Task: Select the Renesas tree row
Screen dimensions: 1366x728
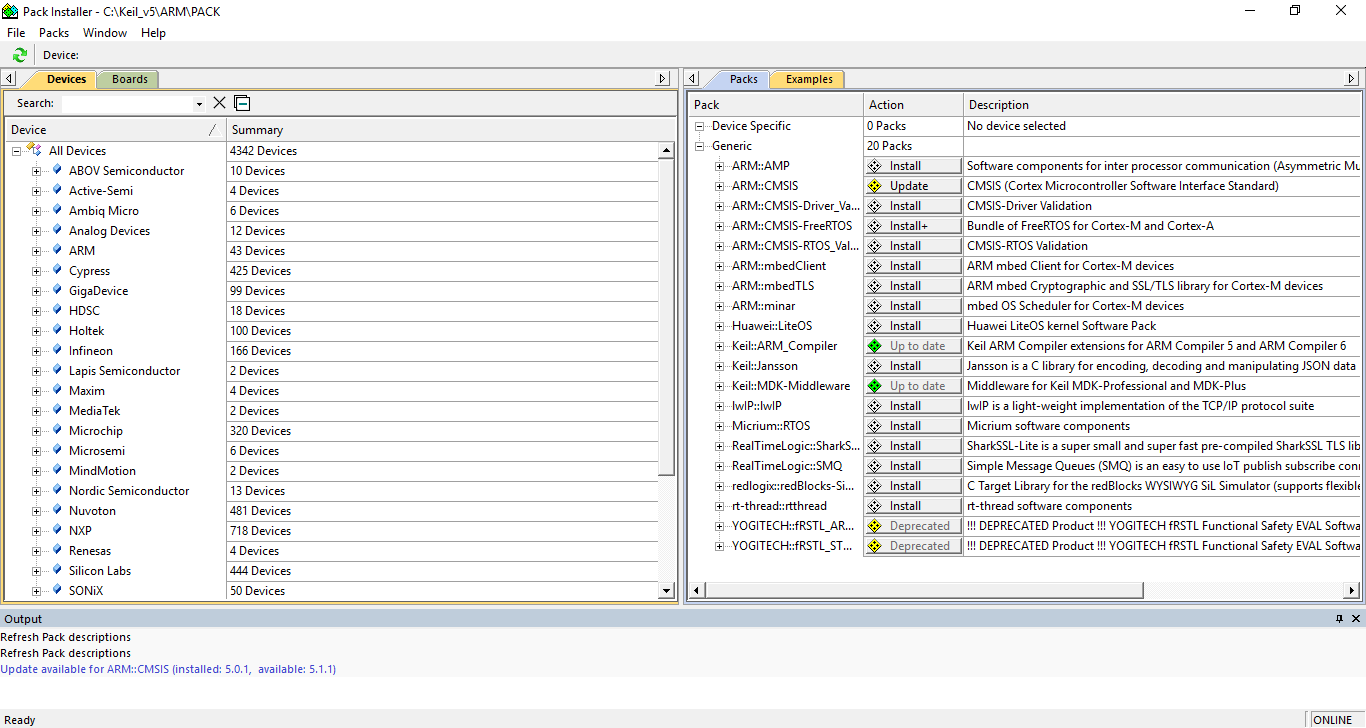Action: tap(90, 551)
